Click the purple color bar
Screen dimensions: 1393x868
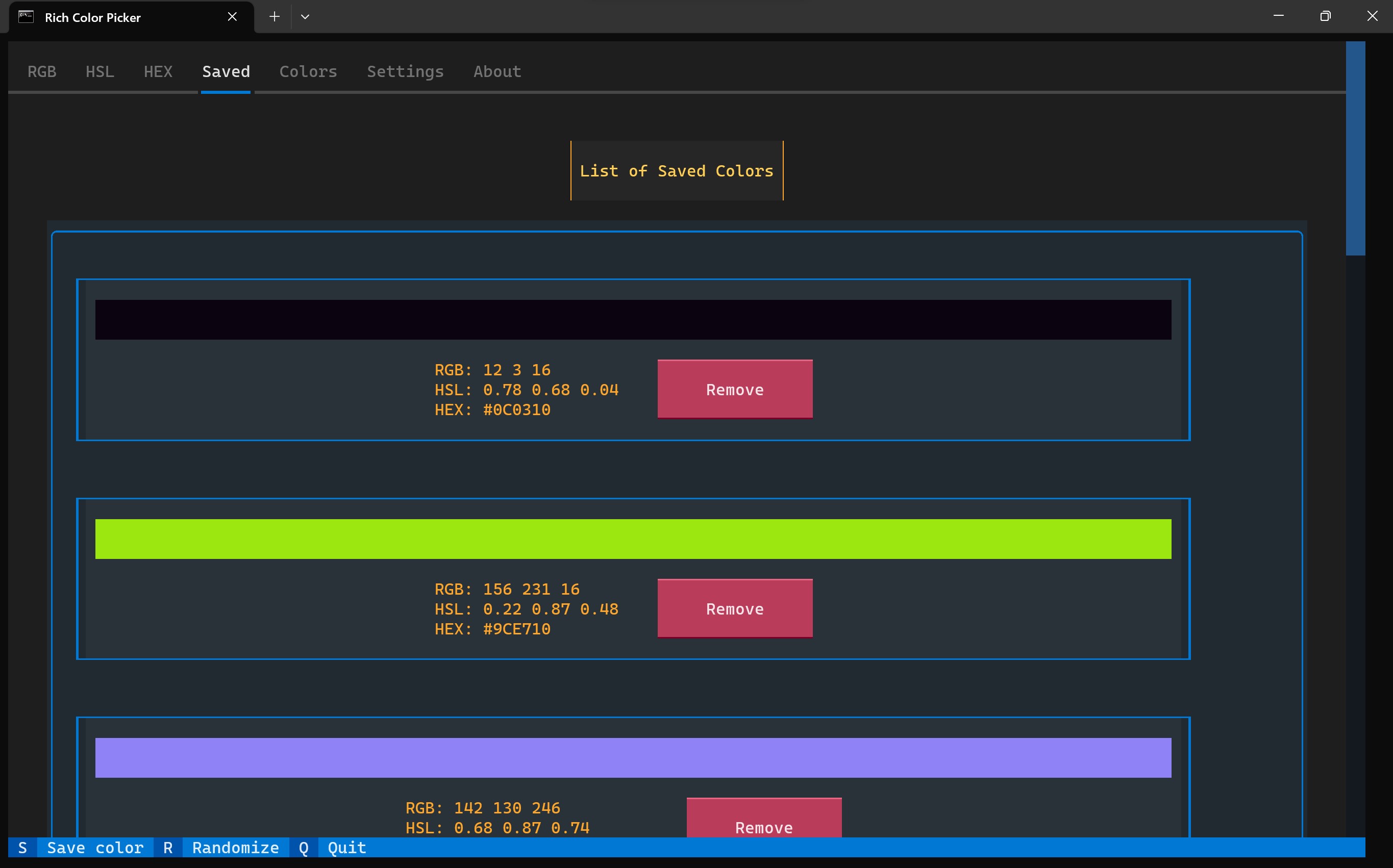pos(633,757)
